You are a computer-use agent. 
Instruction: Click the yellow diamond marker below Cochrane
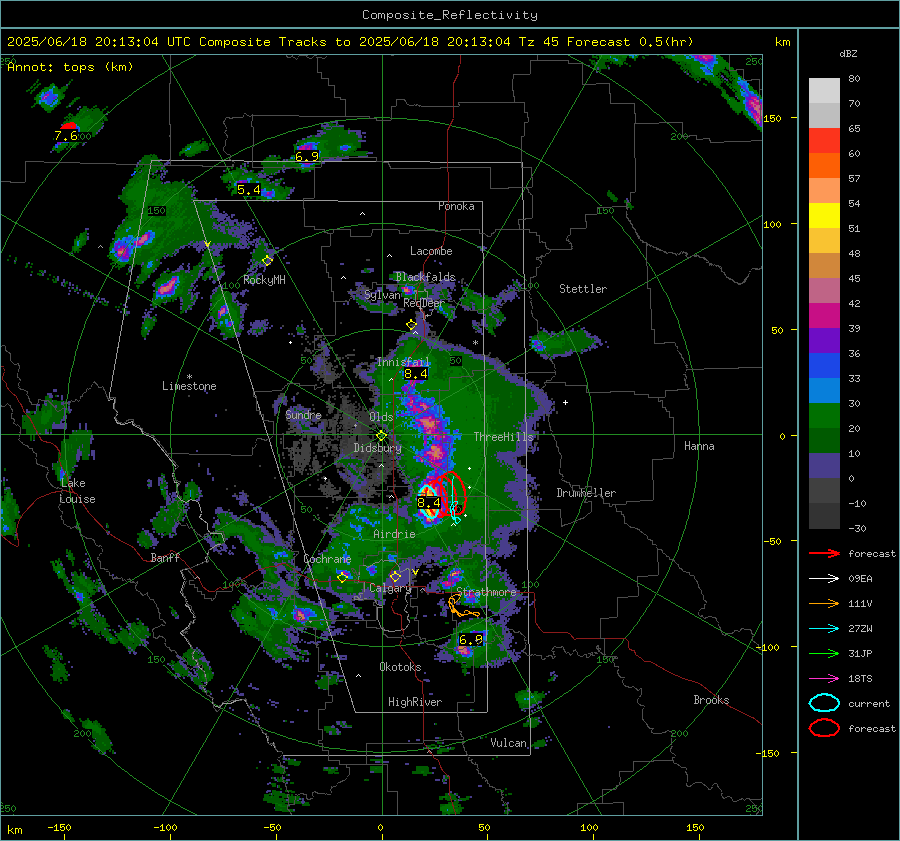coord(343,577)
